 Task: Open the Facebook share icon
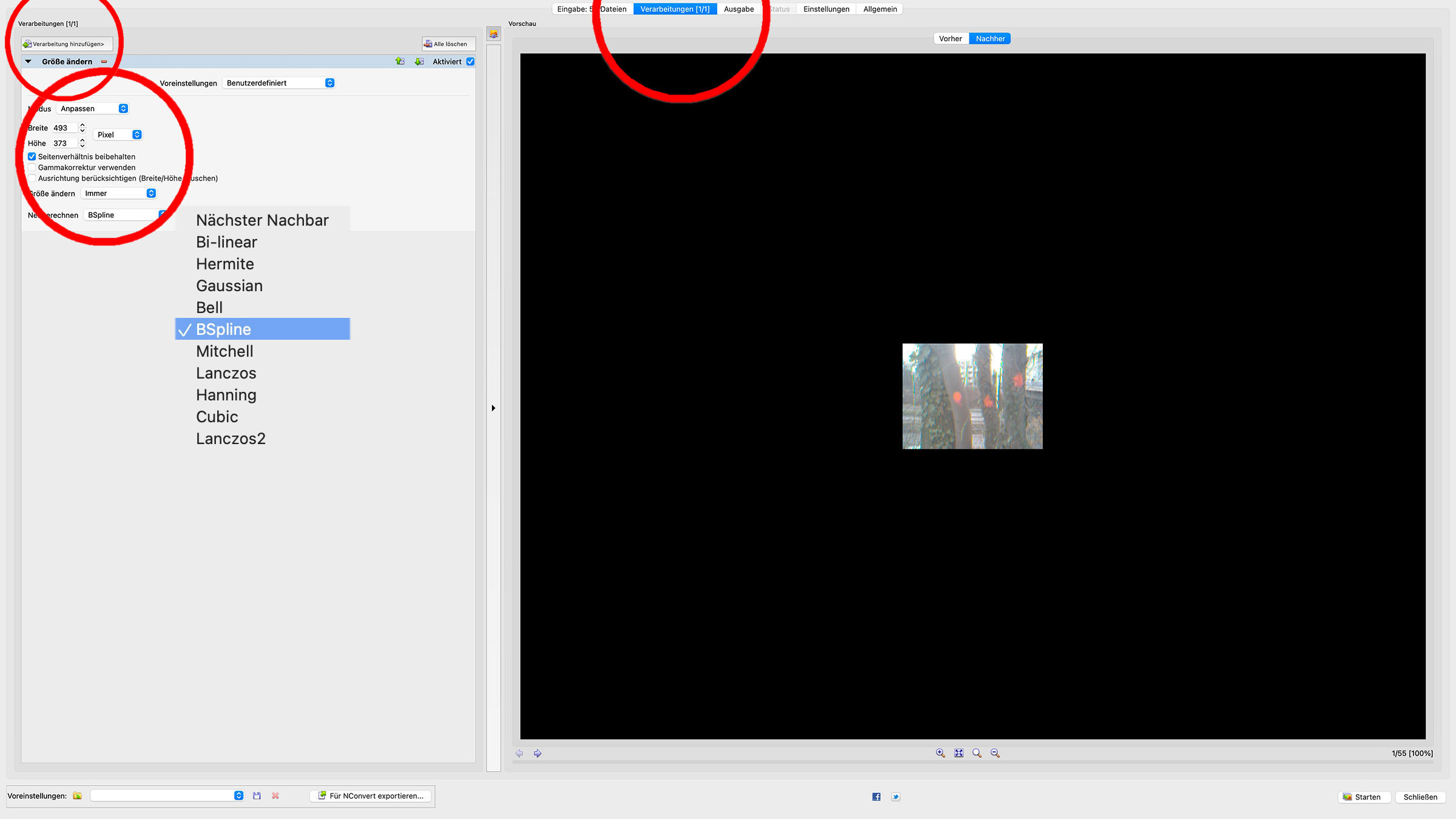coord(876,797)
